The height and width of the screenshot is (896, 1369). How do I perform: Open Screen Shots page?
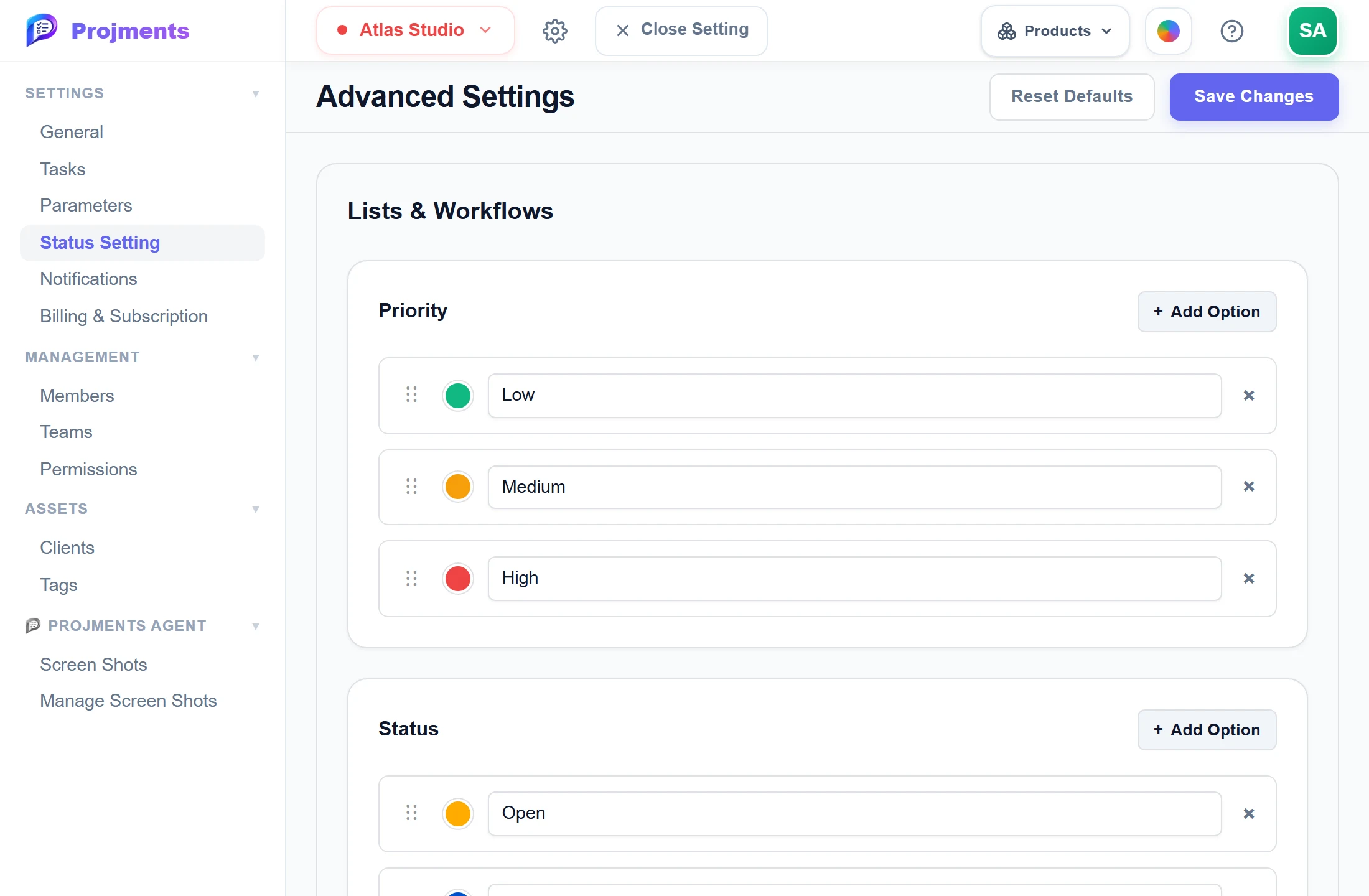point(143,665)
